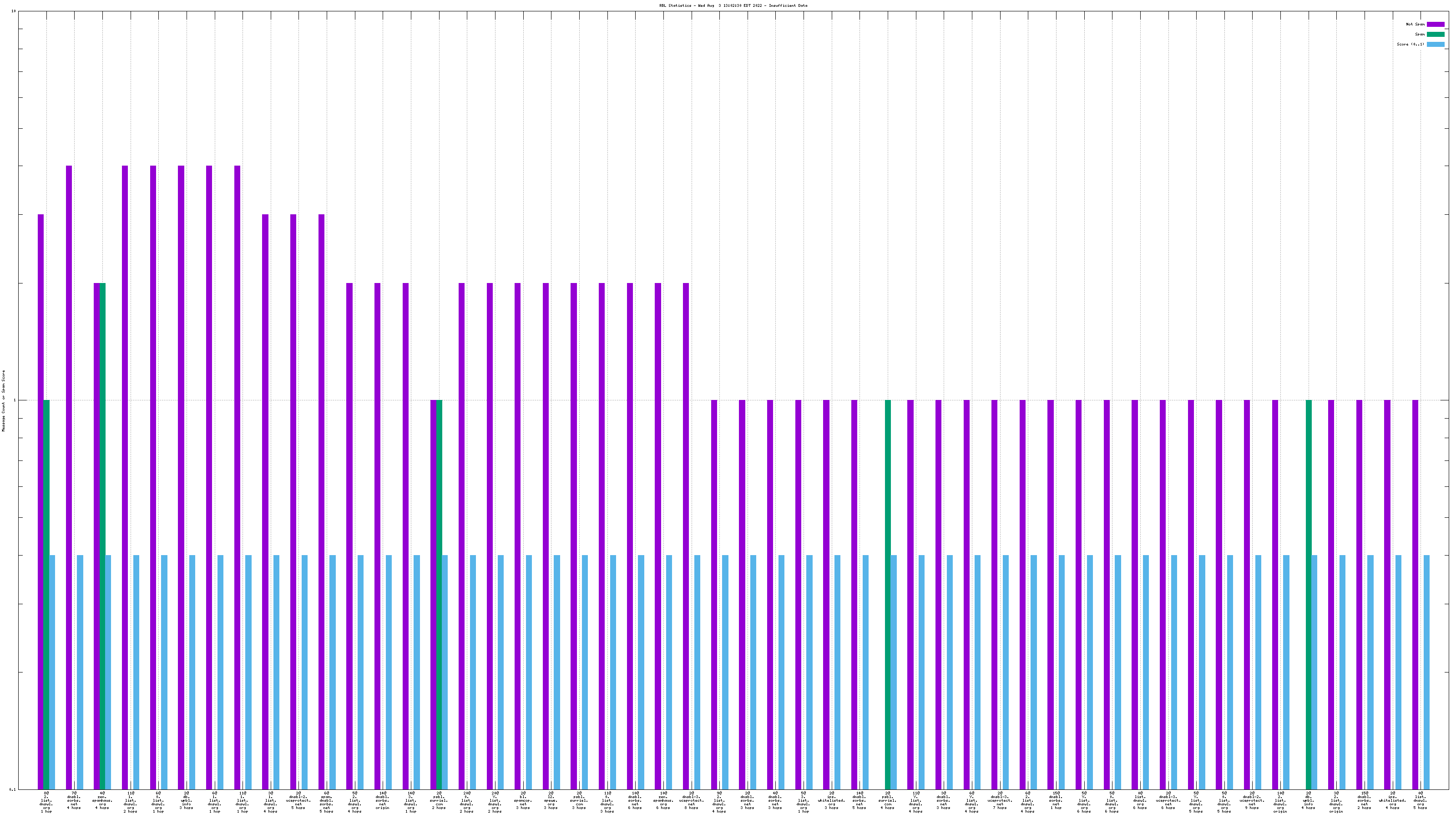Click the green Spam legend swatch

1435,35
